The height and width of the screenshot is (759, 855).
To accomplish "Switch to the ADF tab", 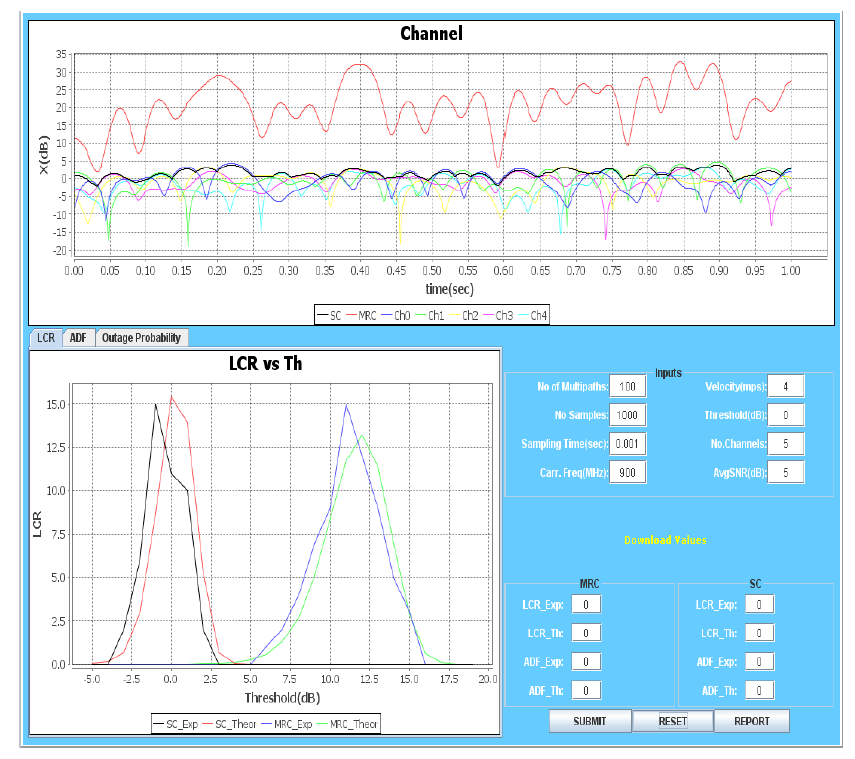I will [x=77, y=338].
